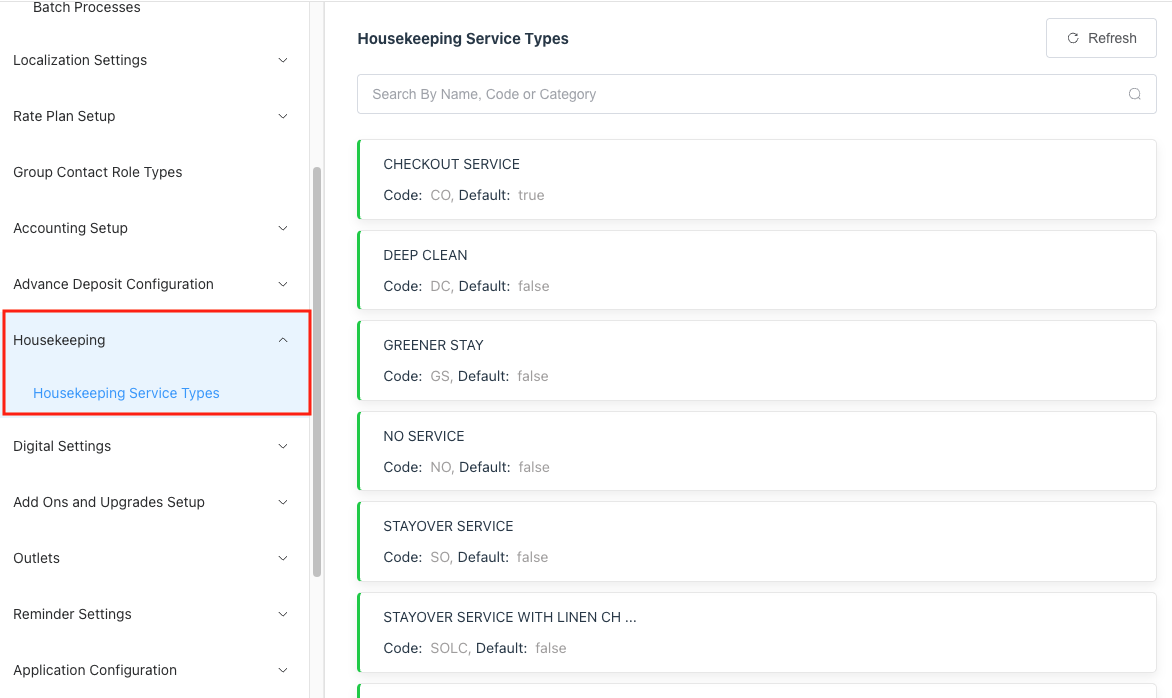Expand Reminder Settings section
Image resolution: width=1172 pixels, height=698 pixels.
pyautogui.click(x=72, y=614)
